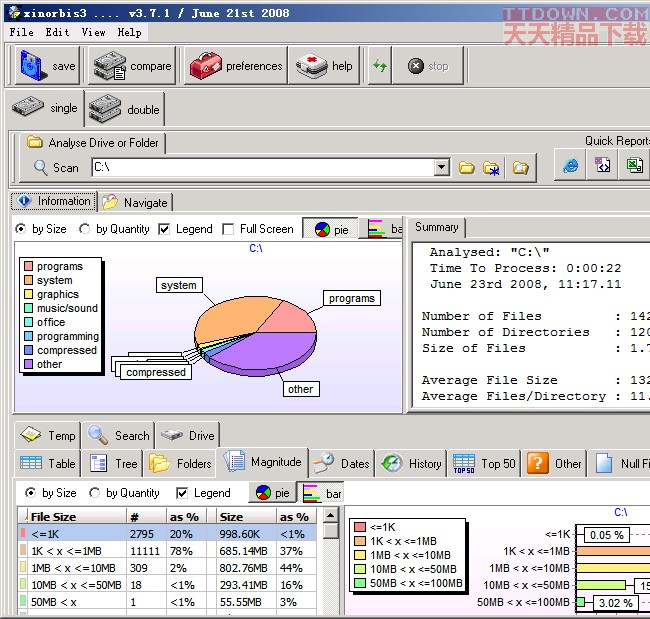
Task: Switch to the Information tab
Action: point(53,201)
